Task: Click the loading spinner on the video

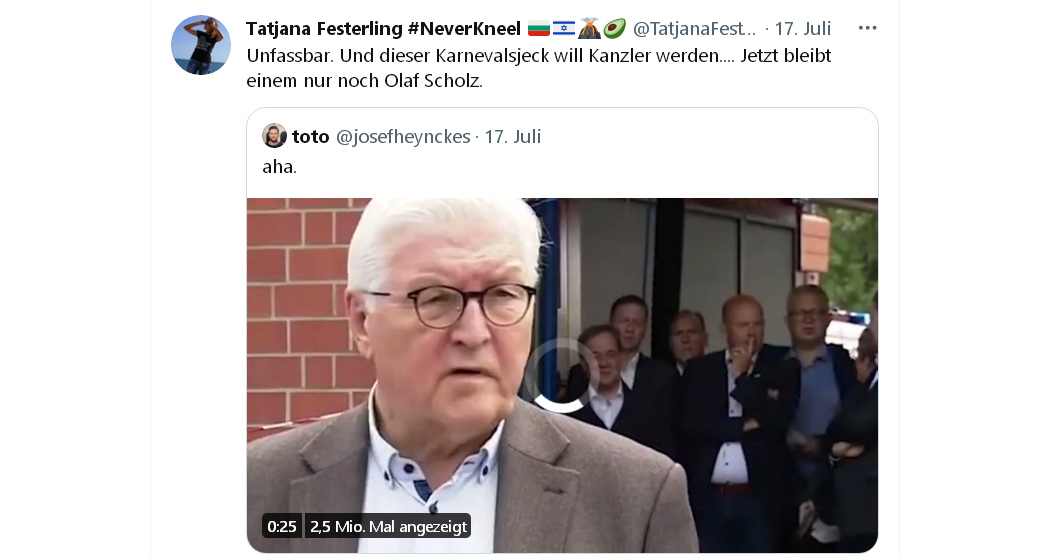Action: [x=562, y=376]
